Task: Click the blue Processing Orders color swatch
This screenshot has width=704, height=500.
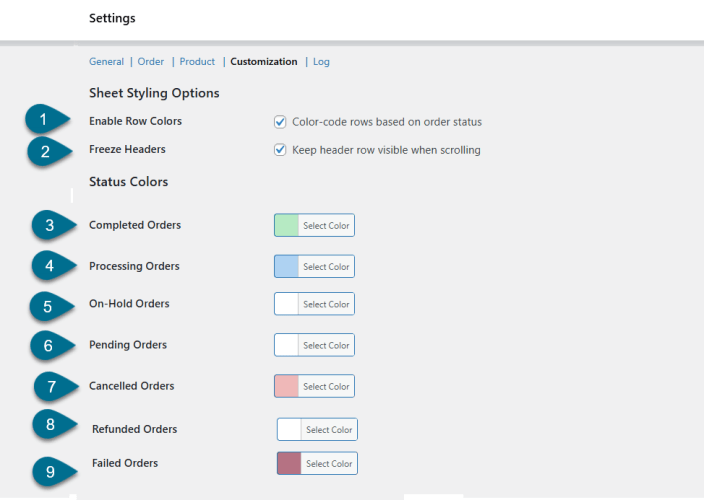Action: (286, 266)
